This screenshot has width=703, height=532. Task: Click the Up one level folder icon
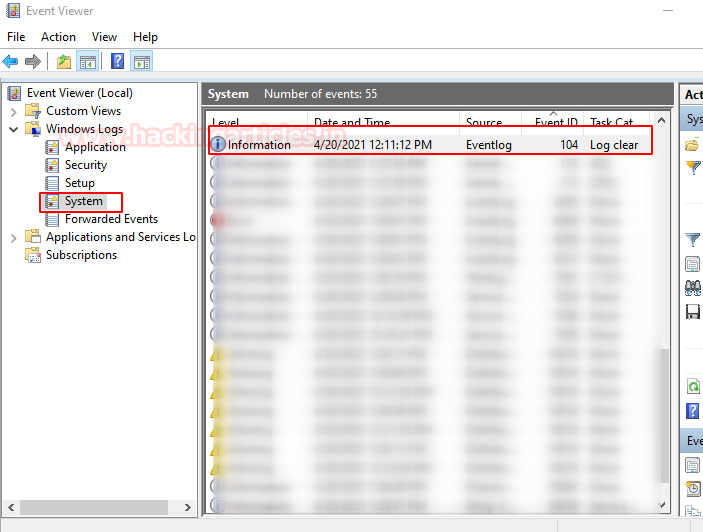(64, 61)
